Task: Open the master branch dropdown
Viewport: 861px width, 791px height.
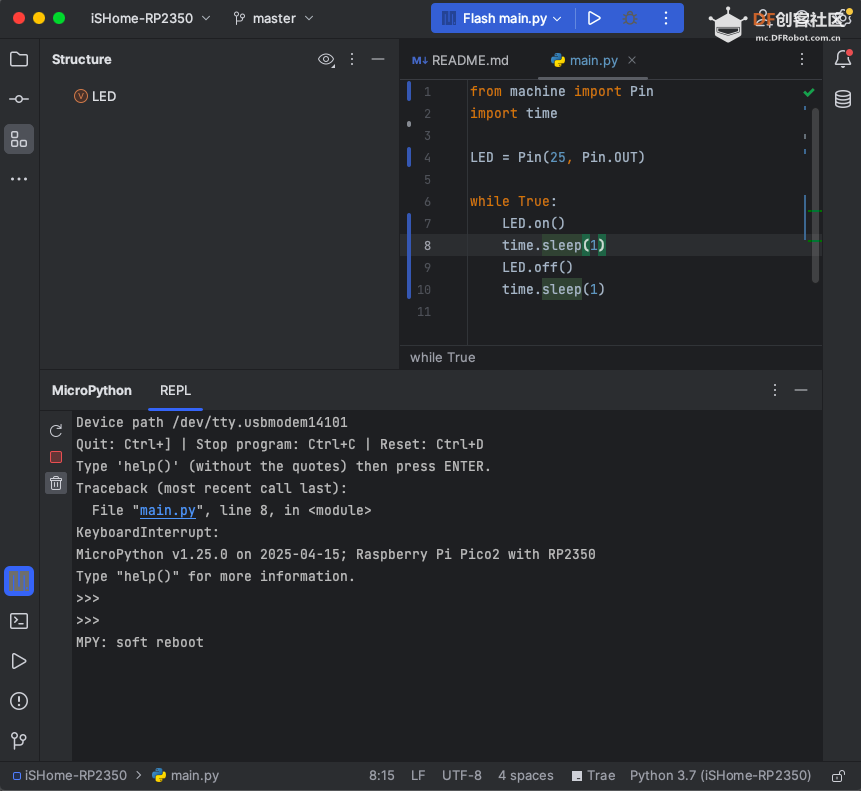Action: click(273, 18)
